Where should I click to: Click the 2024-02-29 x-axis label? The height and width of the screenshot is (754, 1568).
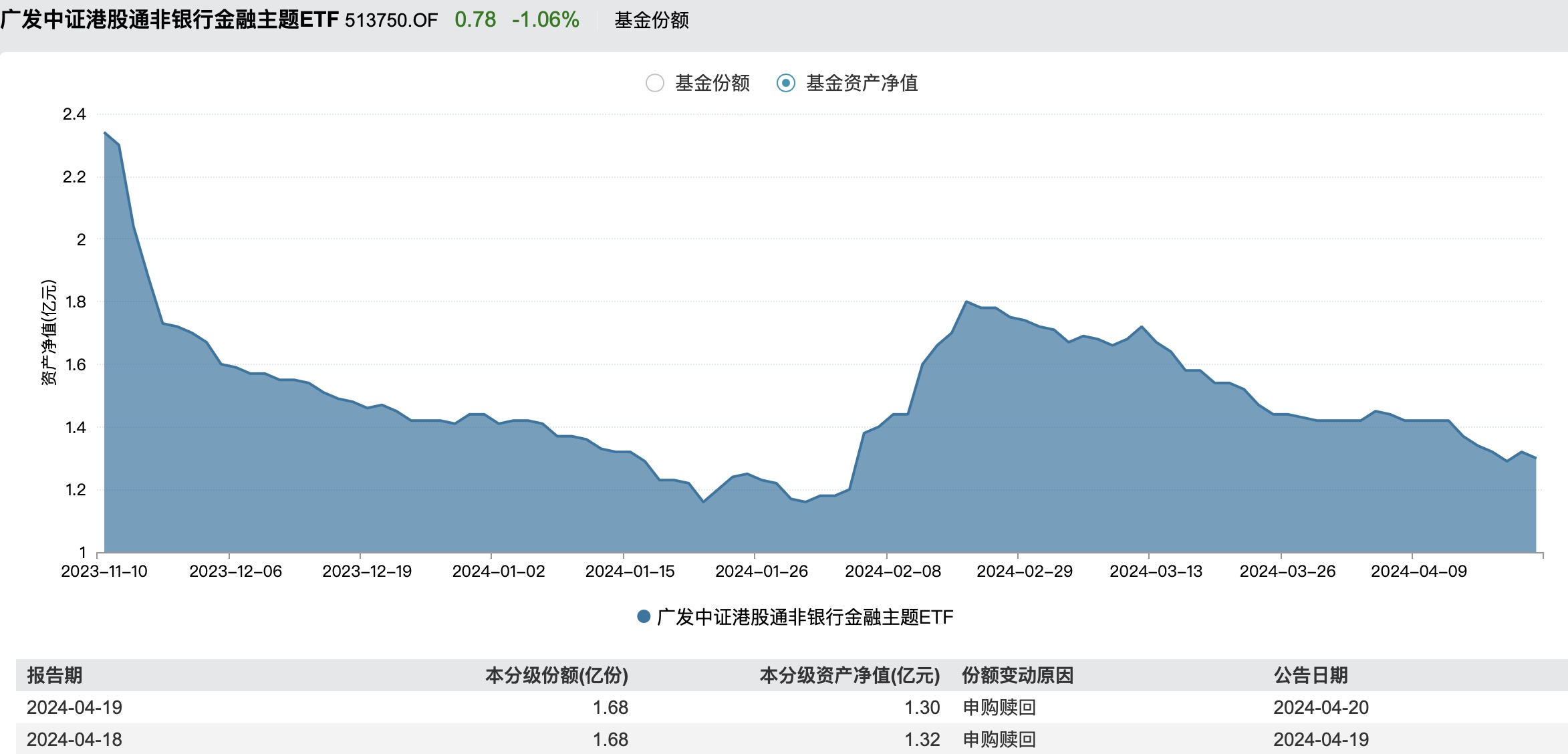click(1025, 572)
